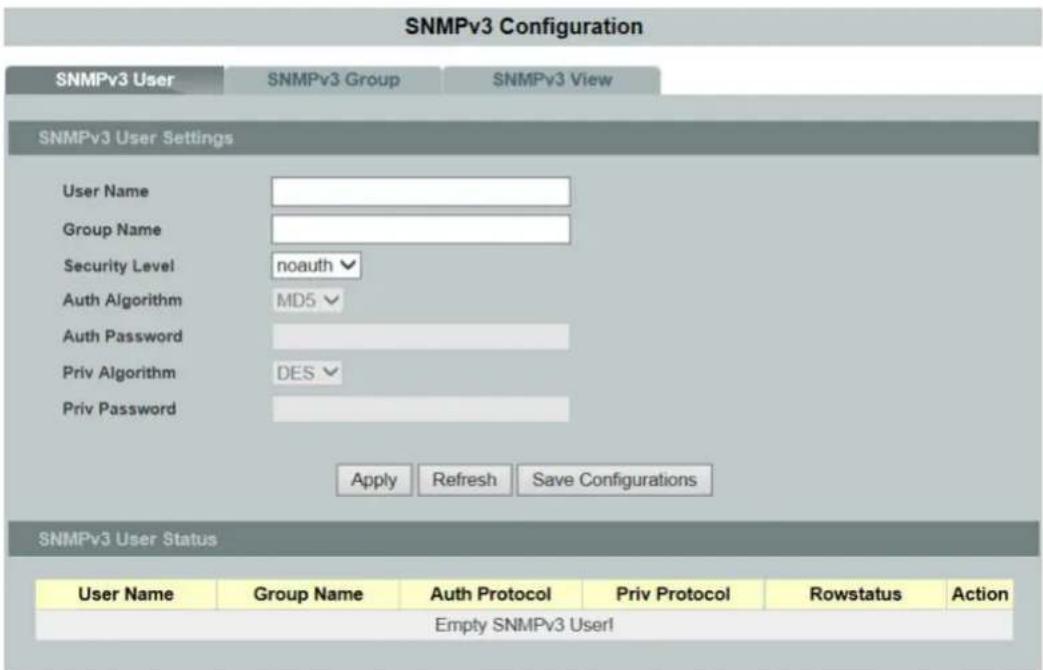Focus the Group Name input field
The image size is (1043, 670).
(x=420, y=230)
